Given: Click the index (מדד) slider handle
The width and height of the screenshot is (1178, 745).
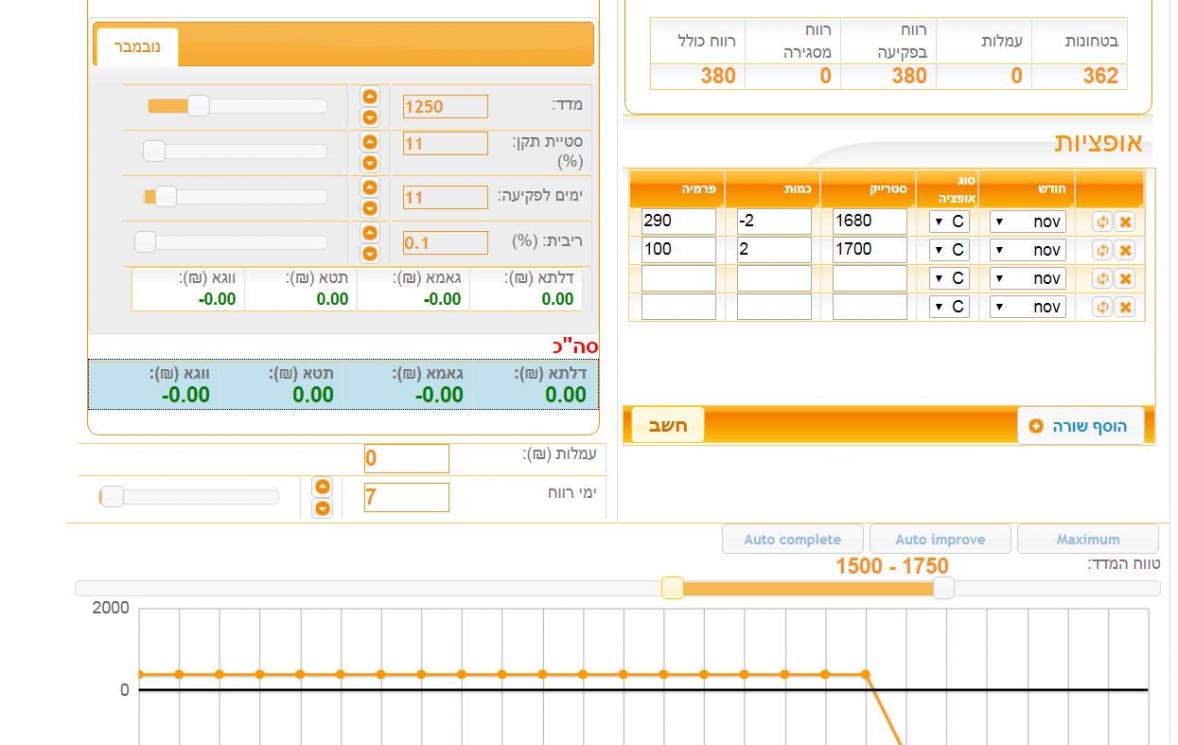Looking at the screenshot, I should point(198,106).
